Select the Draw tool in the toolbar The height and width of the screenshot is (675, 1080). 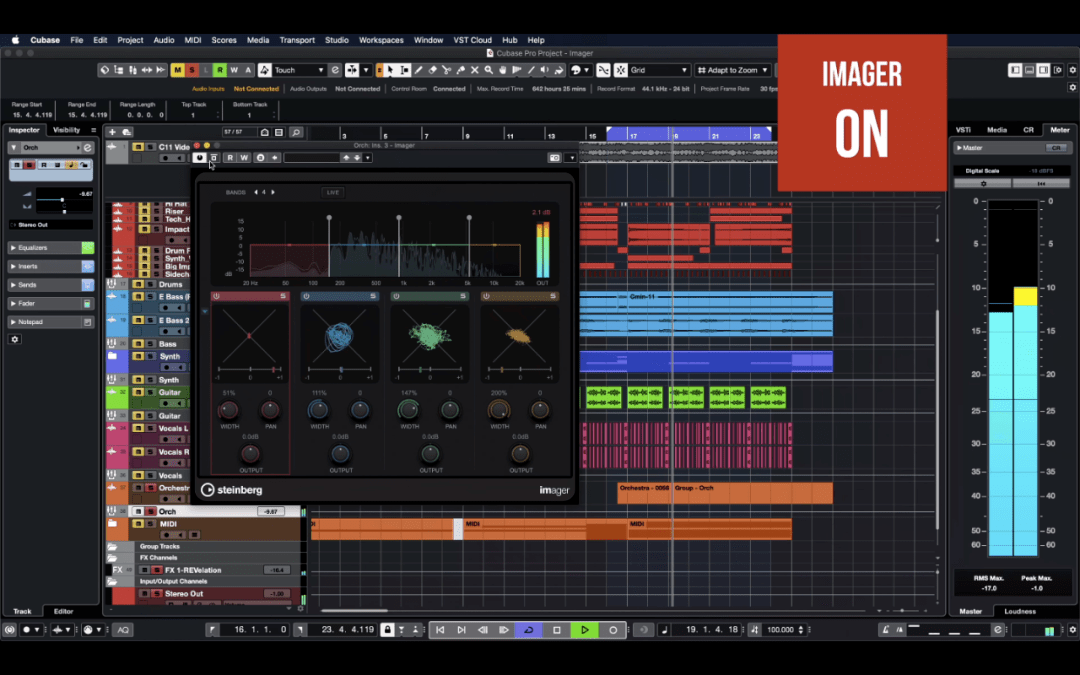[418, 70]
